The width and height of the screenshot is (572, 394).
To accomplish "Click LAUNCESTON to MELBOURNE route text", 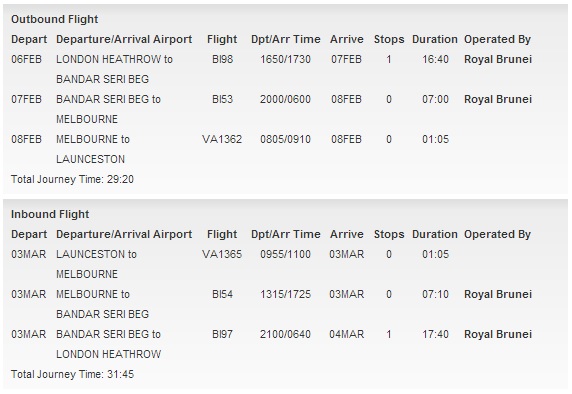I will (96, 264).
